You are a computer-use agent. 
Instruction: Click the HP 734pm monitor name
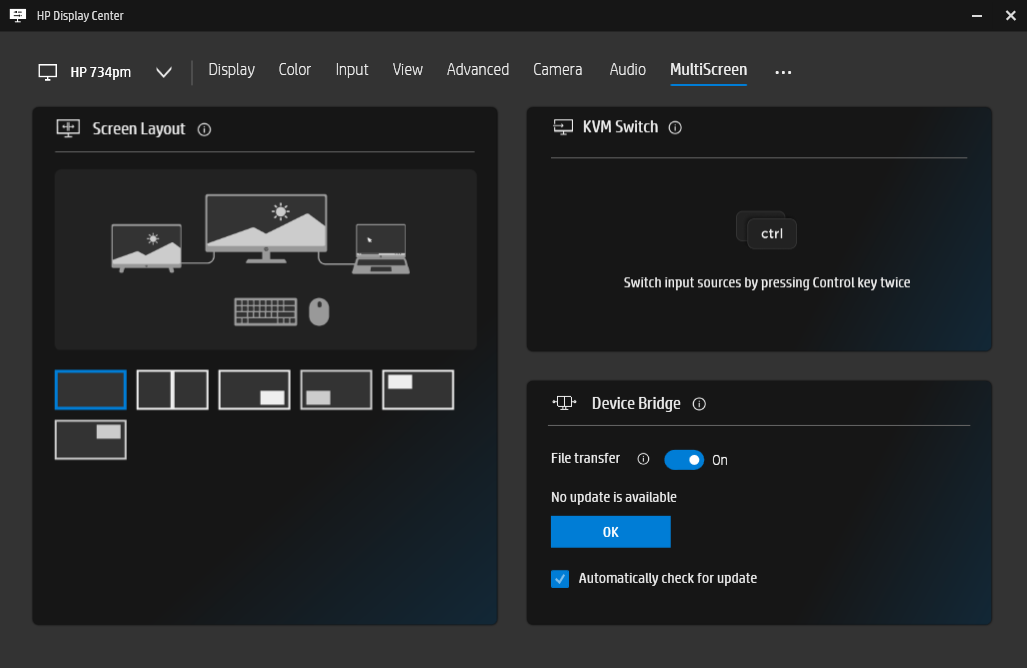[100, 72]
